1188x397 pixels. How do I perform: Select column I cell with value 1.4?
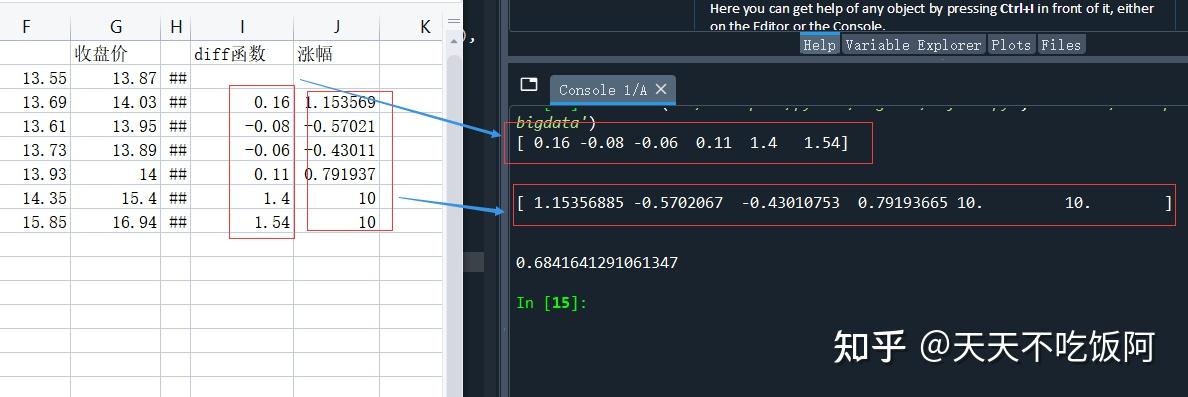pos(242,198)
